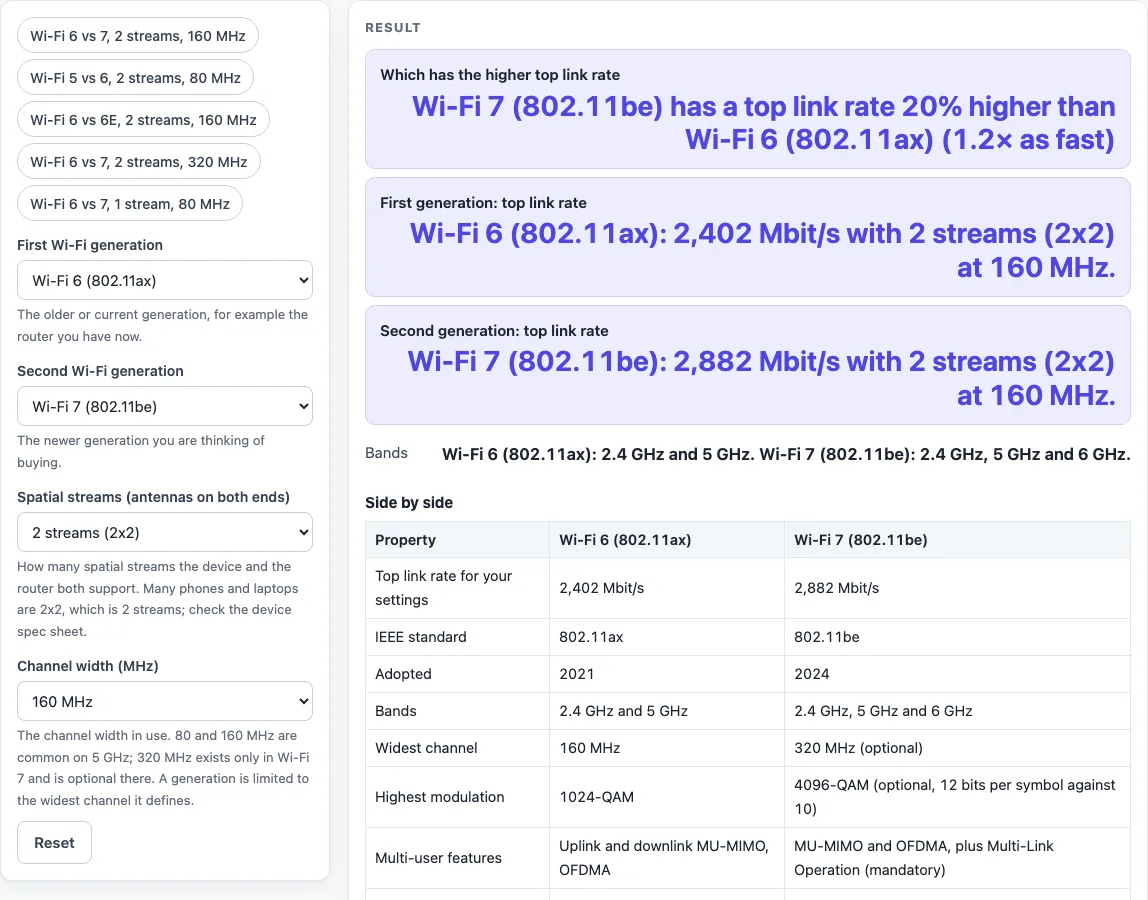The width and height of the screenshot is (1148, 900).
Task: Click the Property column header
Action: click(458, 540)
